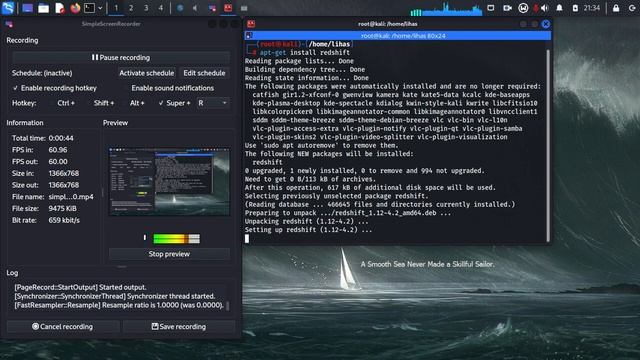The width and height of the screenshot is (640, 360).
Task: Select the grey taskbar item after Terminator
Action: pos(244,8)
